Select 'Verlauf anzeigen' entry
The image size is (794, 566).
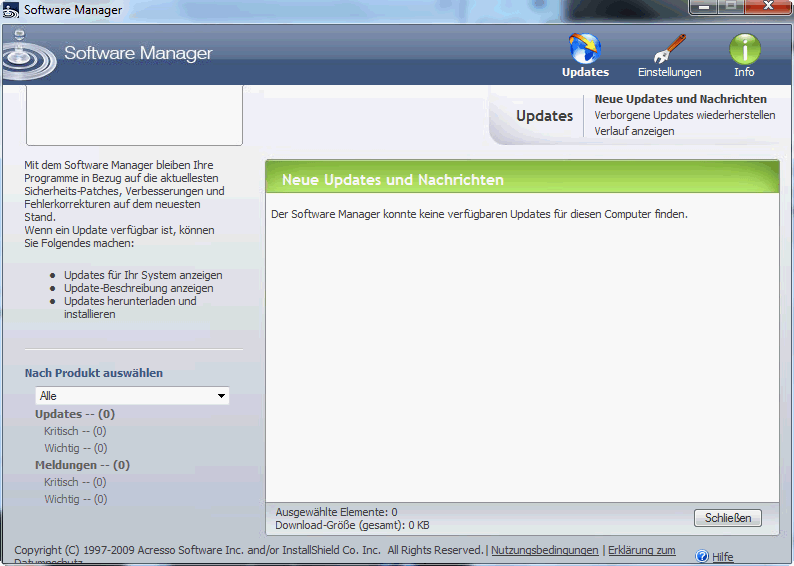(634, 131)
